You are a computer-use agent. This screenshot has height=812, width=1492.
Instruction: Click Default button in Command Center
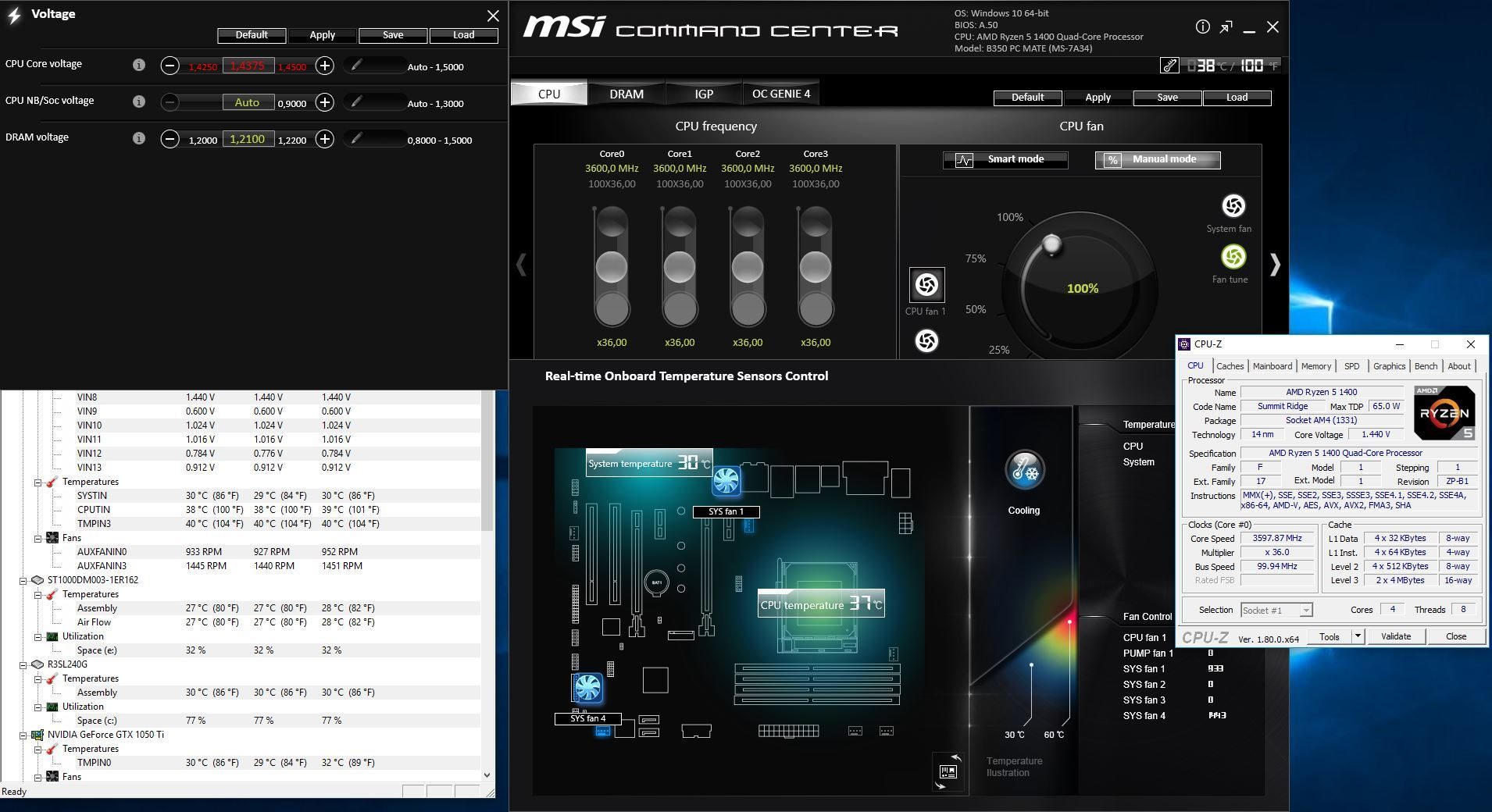(1027, 98)
